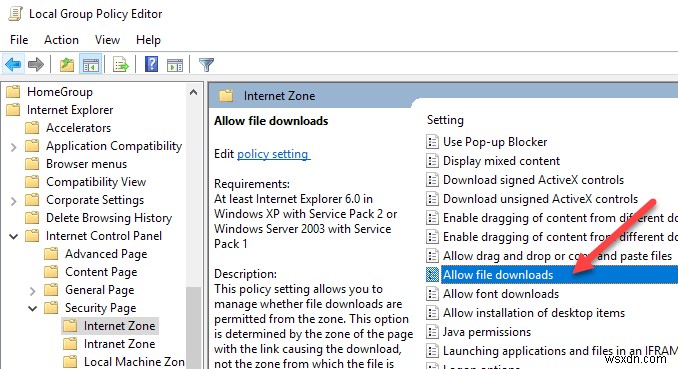
Task: Collapse the Internet Control Panel node
Action: 13,237
